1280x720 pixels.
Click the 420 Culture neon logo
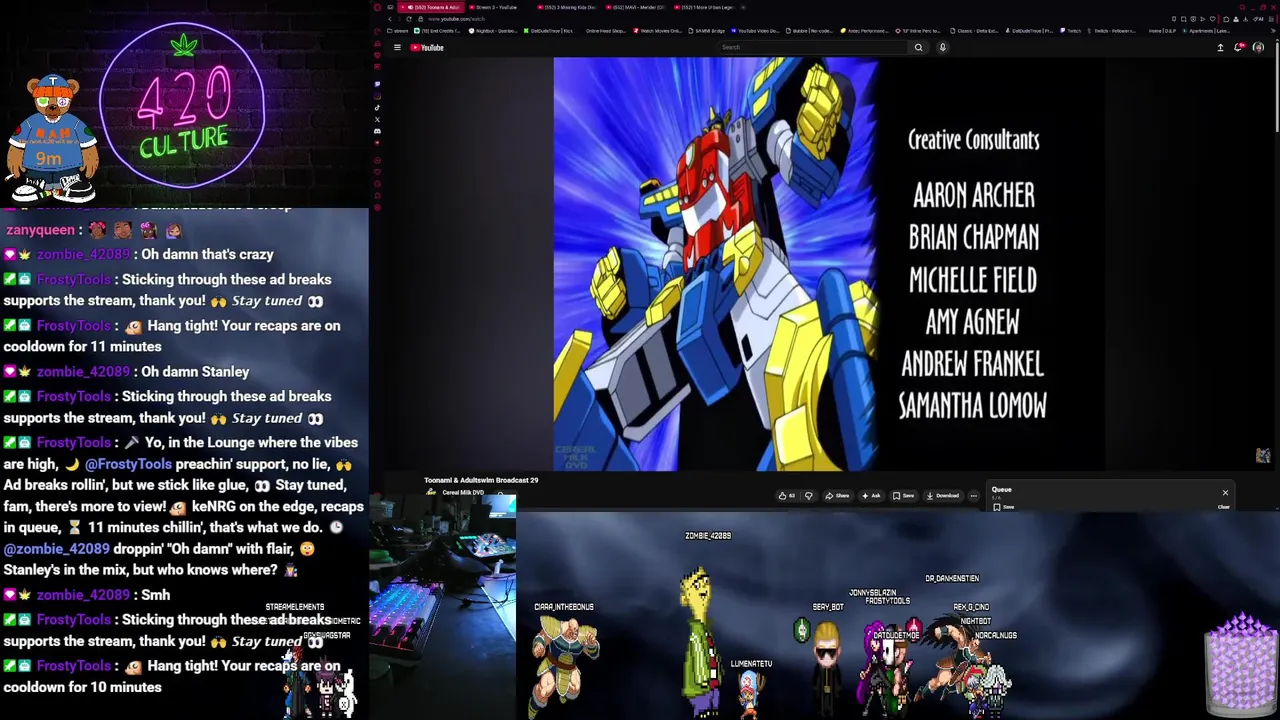pos(182,105)
